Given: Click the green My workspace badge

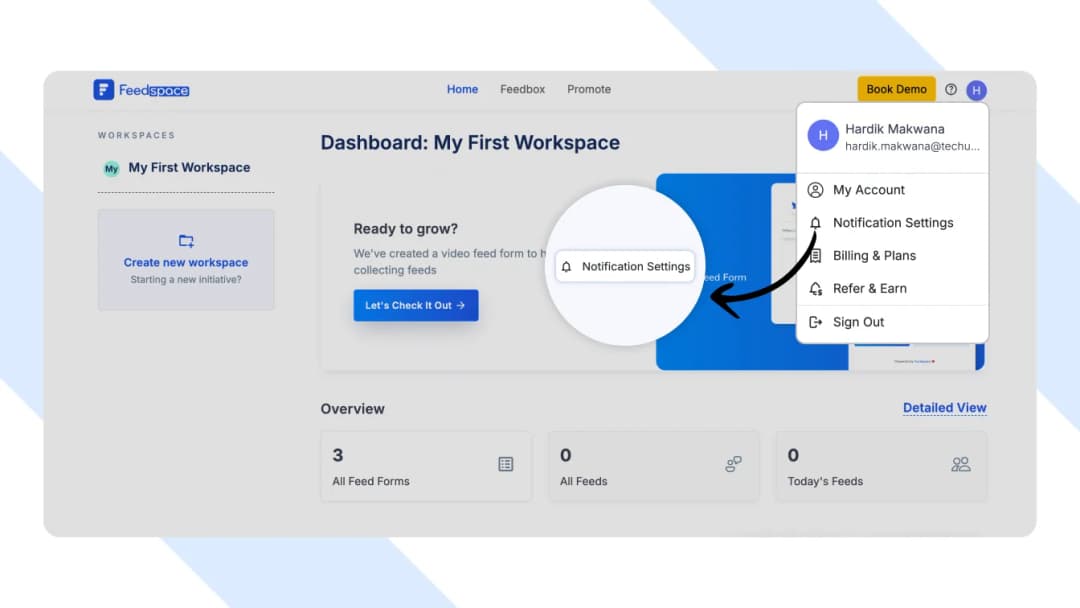Looking at the screenshot, I should coord(111,168).
